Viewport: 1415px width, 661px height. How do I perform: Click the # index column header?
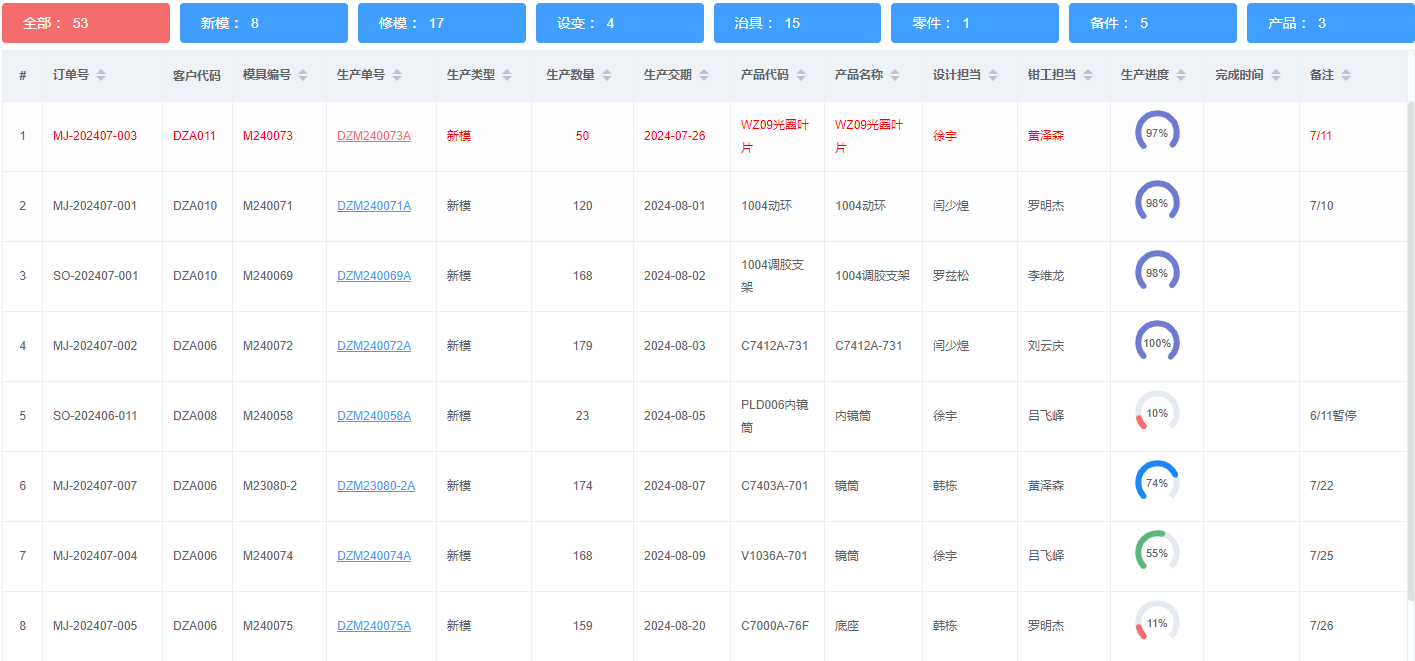pyautogui.click(x=23, y=76)
